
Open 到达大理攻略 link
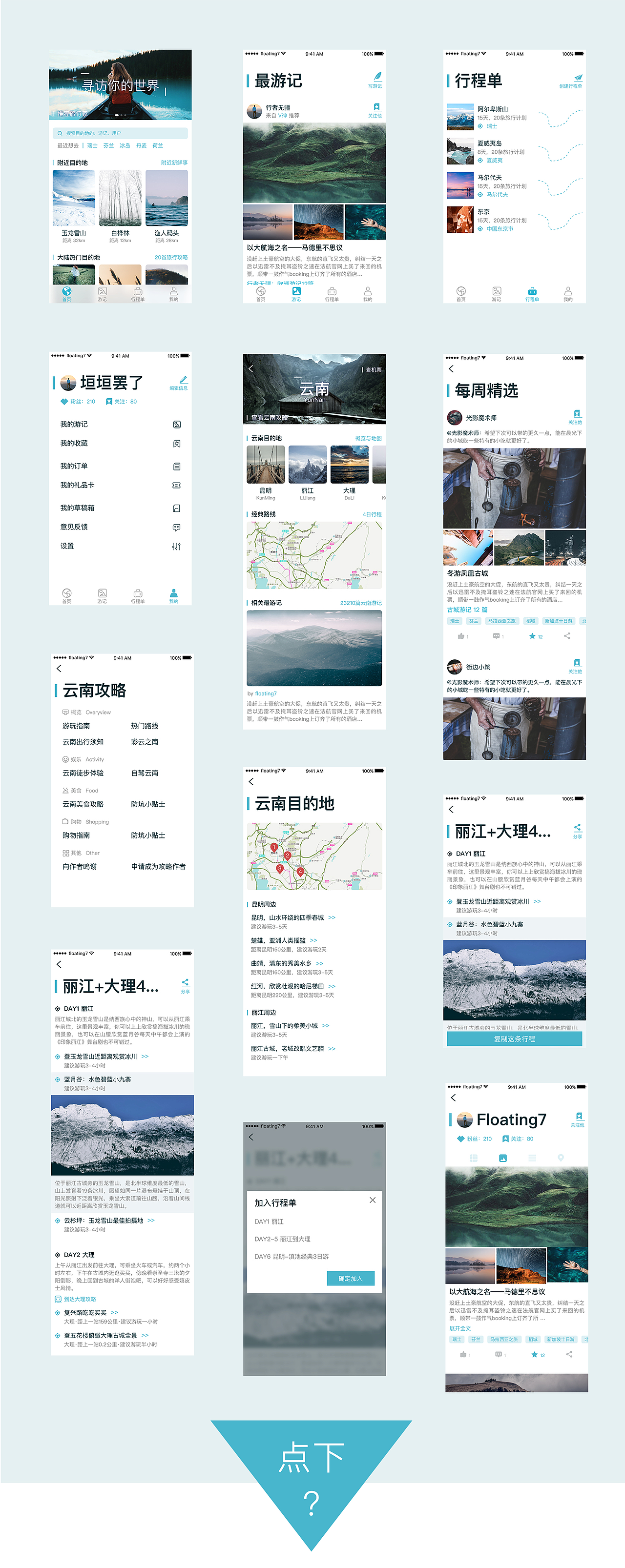coord(80,1299)
